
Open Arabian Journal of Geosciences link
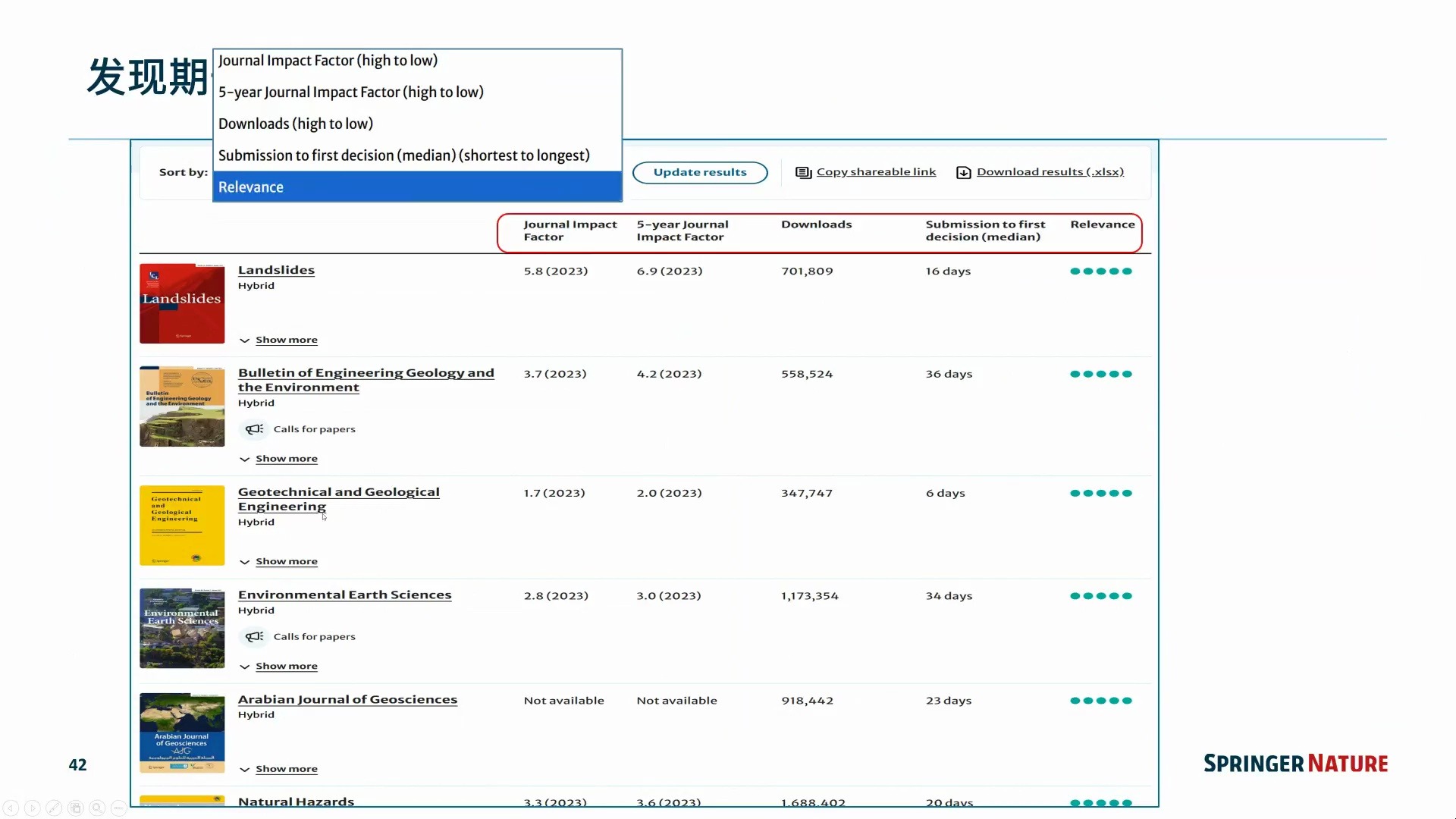348,699
